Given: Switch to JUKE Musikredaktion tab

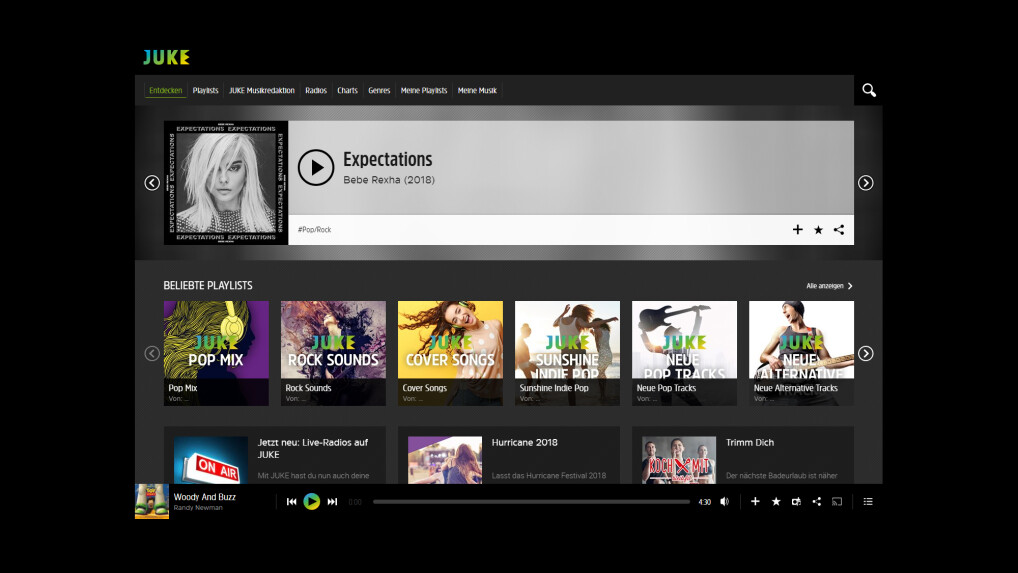Looking at the screenshot, I should pos(262,91).
